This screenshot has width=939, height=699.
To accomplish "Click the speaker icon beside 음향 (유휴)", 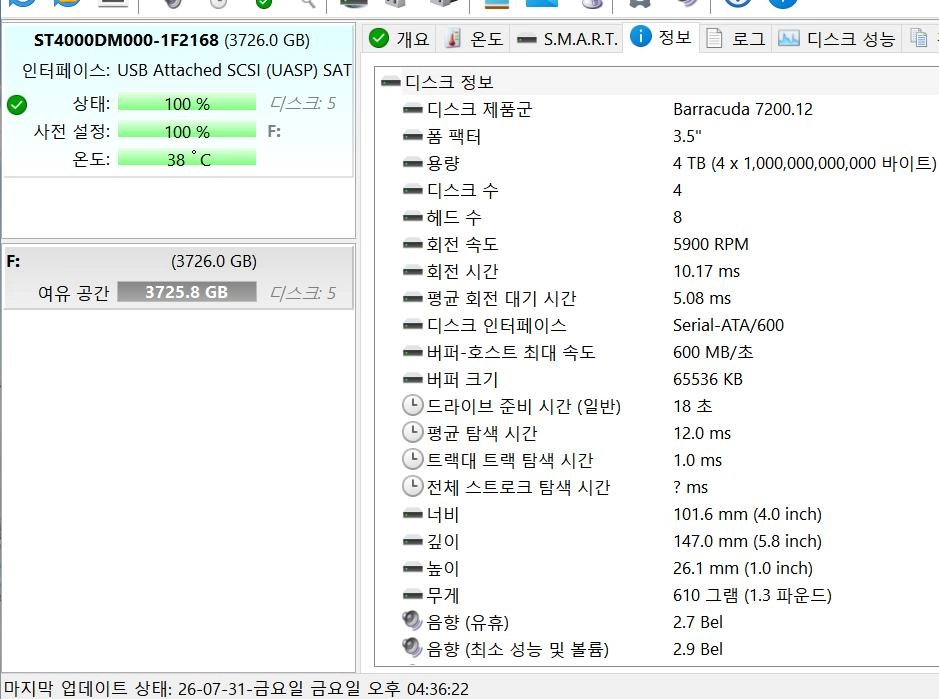I will pyautogui.click(x=413, y=621).
